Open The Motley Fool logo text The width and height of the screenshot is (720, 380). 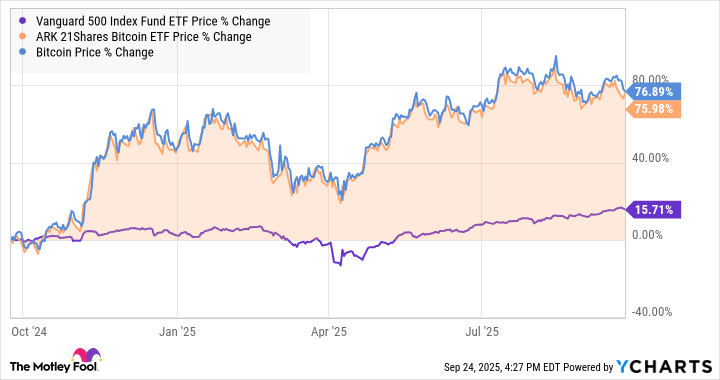tap(53, 367)
